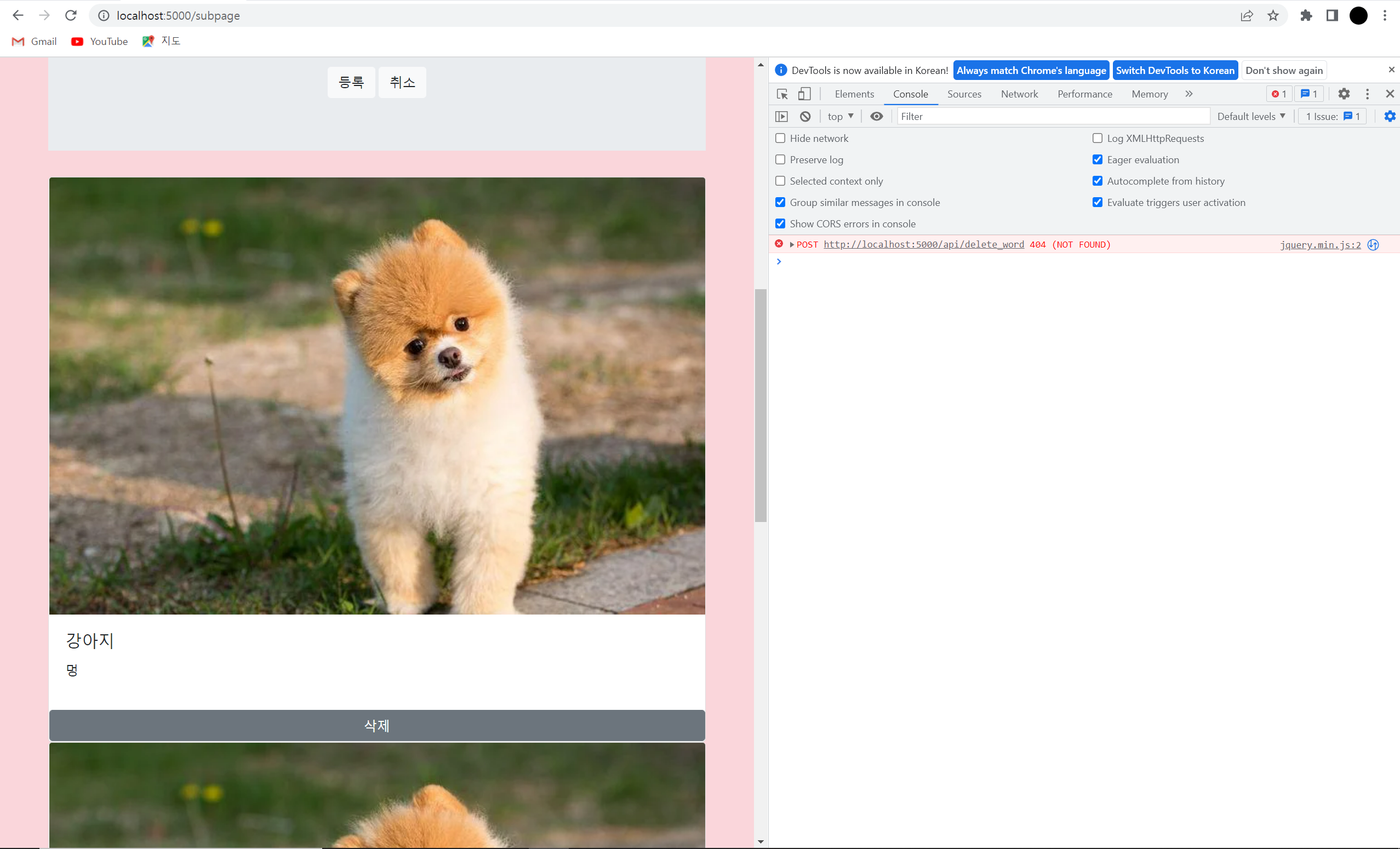This screenshot has width=1400, height=849.
Task: Enable Log XMLHttpRequests checkbox
Action: coord(1098,139)
